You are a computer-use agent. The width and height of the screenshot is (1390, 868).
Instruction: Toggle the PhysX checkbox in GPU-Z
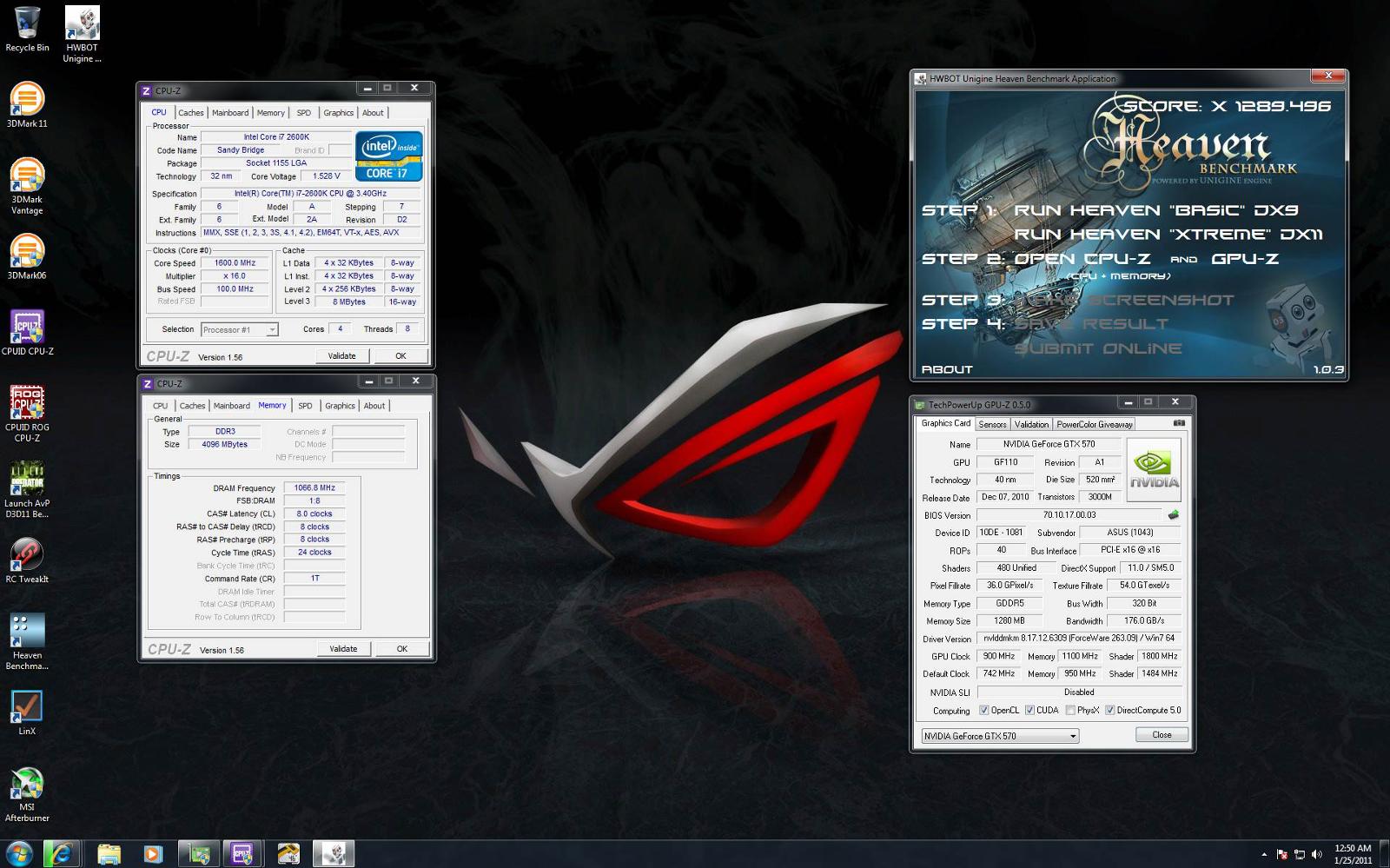1070,710
